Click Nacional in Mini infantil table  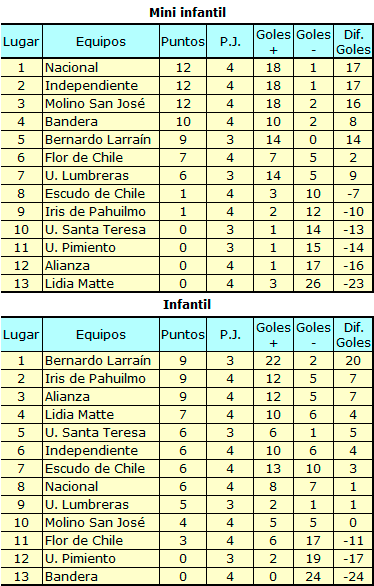click(x=71, y=68)
